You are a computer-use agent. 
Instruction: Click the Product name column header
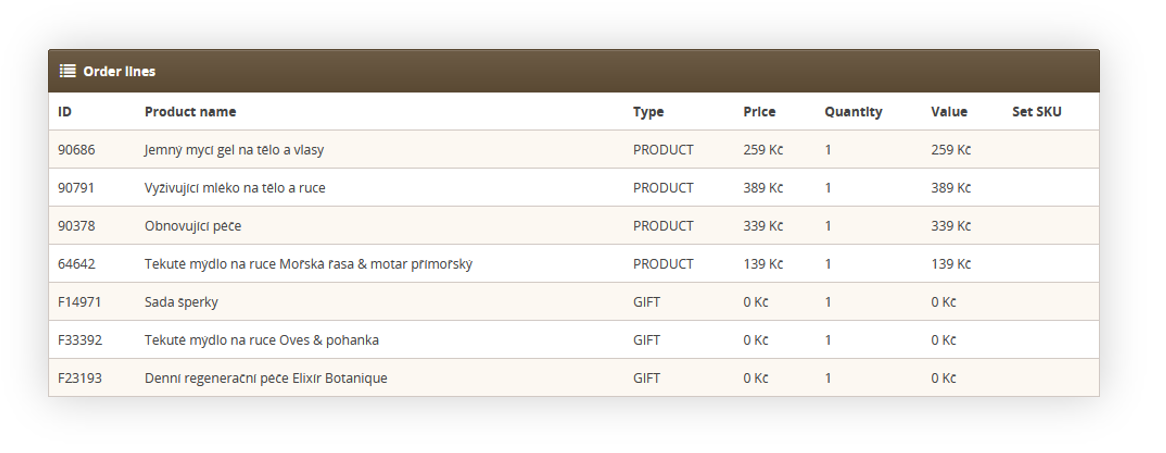point(190,112)
